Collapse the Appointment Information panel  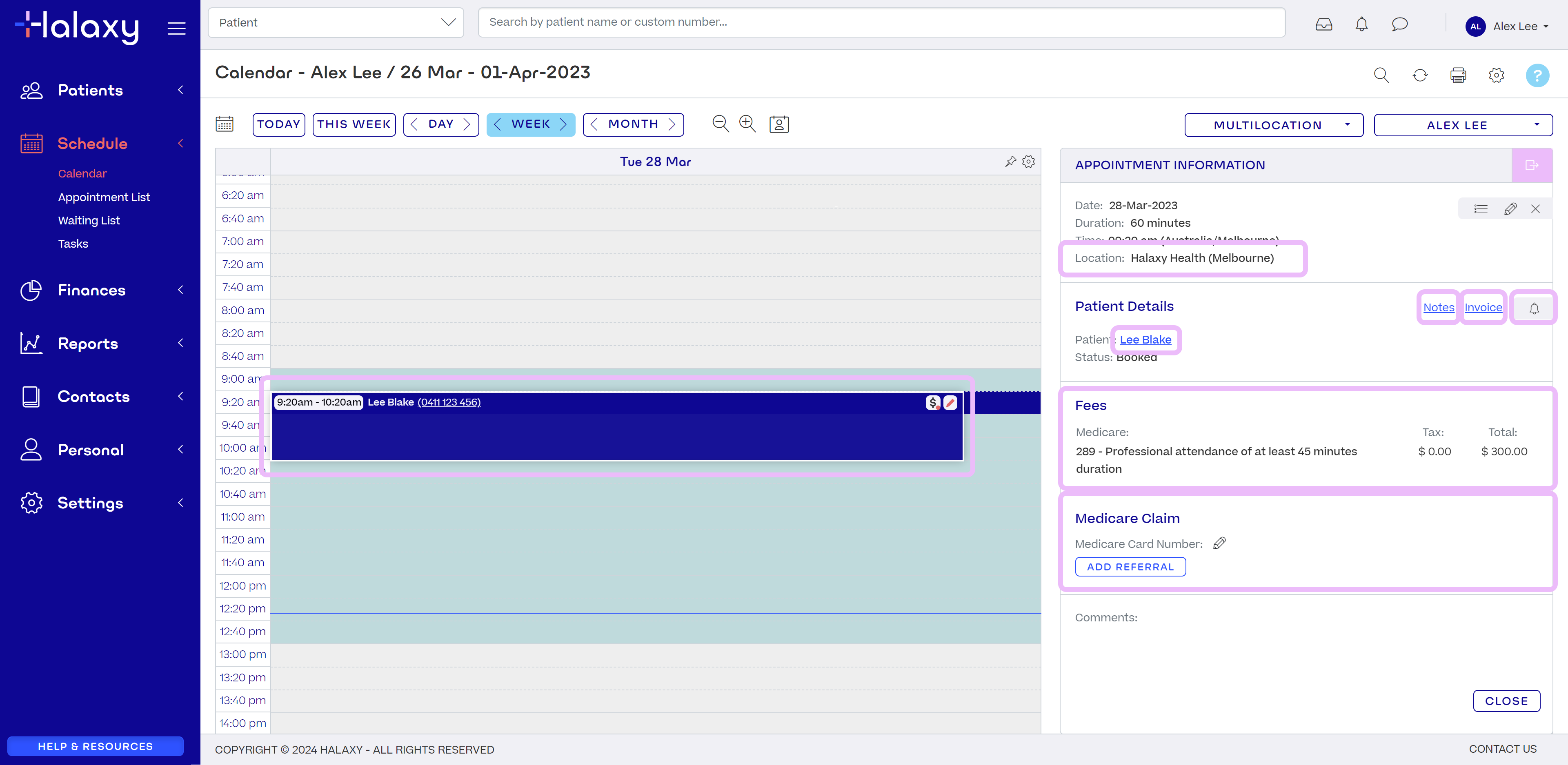pyautogui.click(x=1532, y=165)
